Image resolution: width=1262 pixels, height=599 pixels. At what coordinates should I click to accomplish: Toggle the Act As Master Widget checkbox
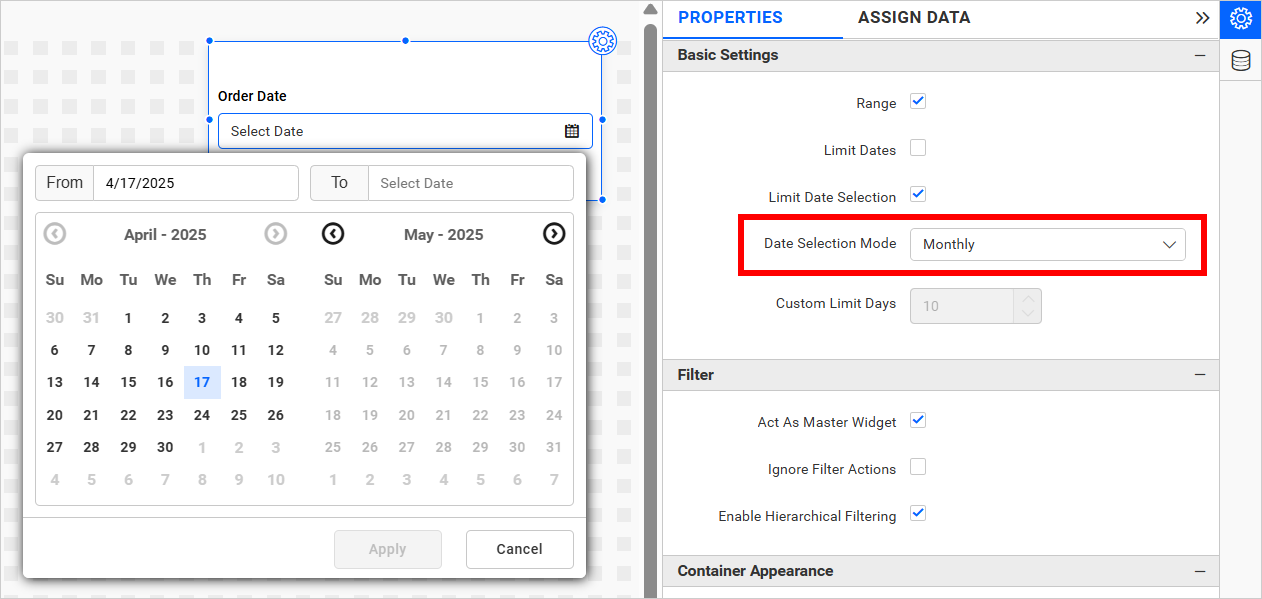point(918,421)
